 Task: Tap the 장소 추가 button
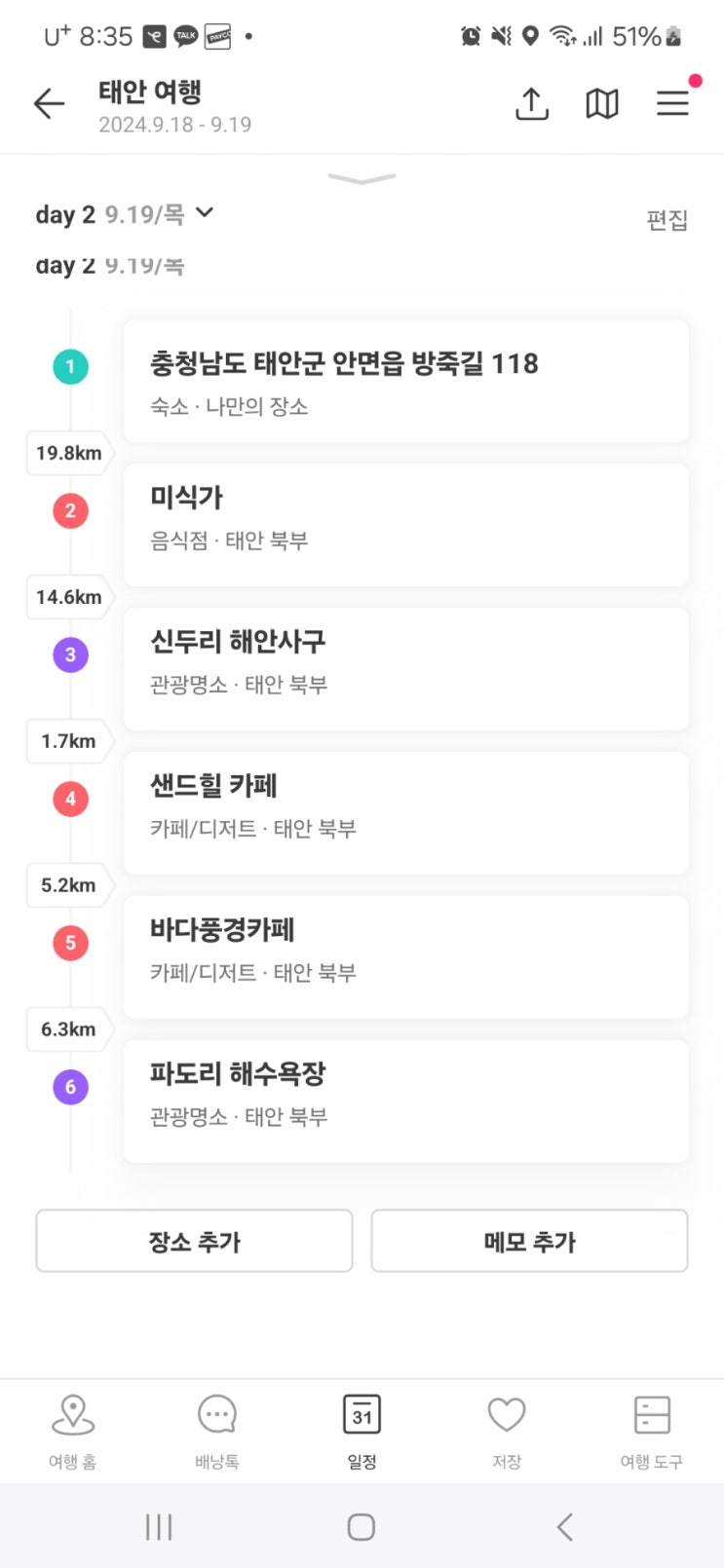(x=194, y=1241)
